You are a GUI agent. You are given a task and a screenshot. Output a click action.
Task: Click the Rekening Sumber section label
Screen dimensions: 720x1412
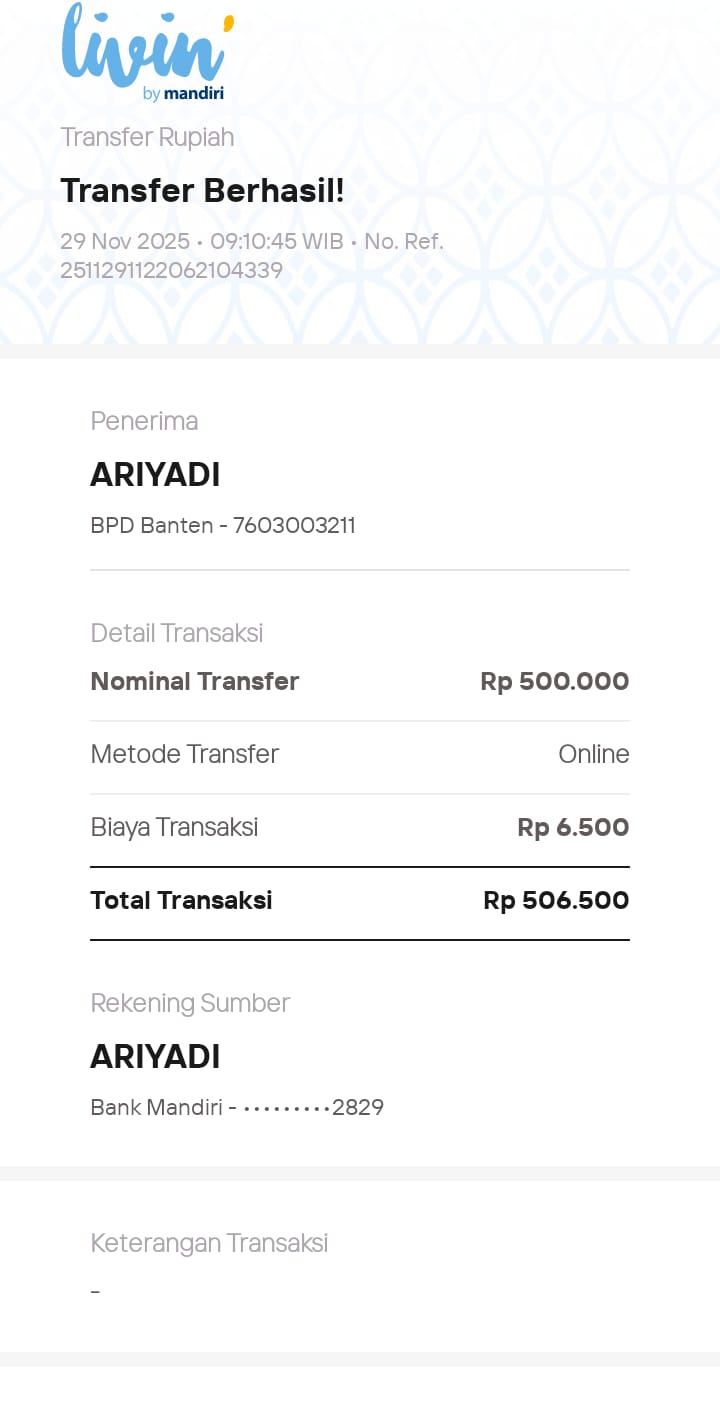pyautogui.click(x=190, y=1003)
